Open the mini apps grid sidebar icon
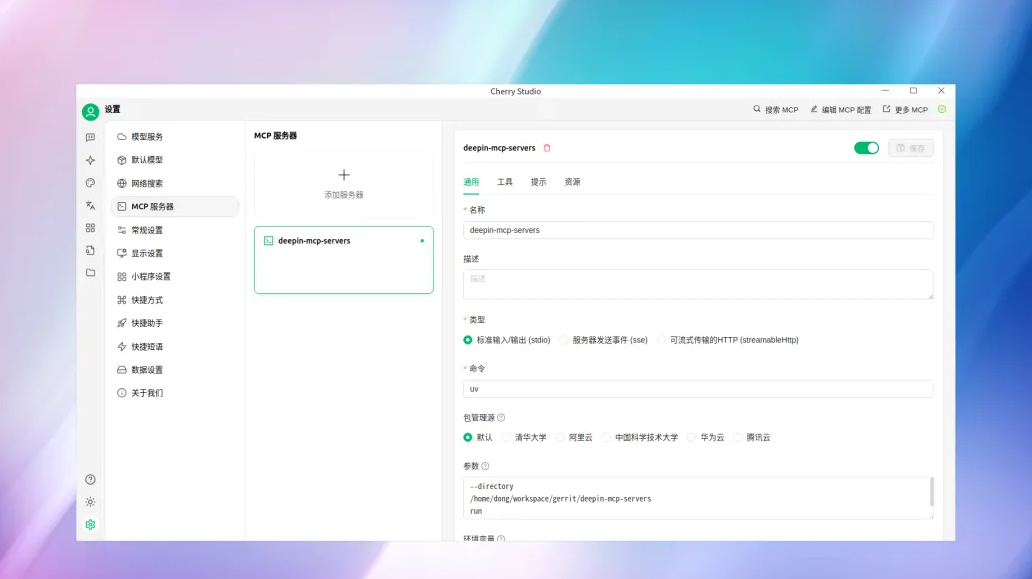Screen dimensions: 1032x579 (x=90, y=228)
